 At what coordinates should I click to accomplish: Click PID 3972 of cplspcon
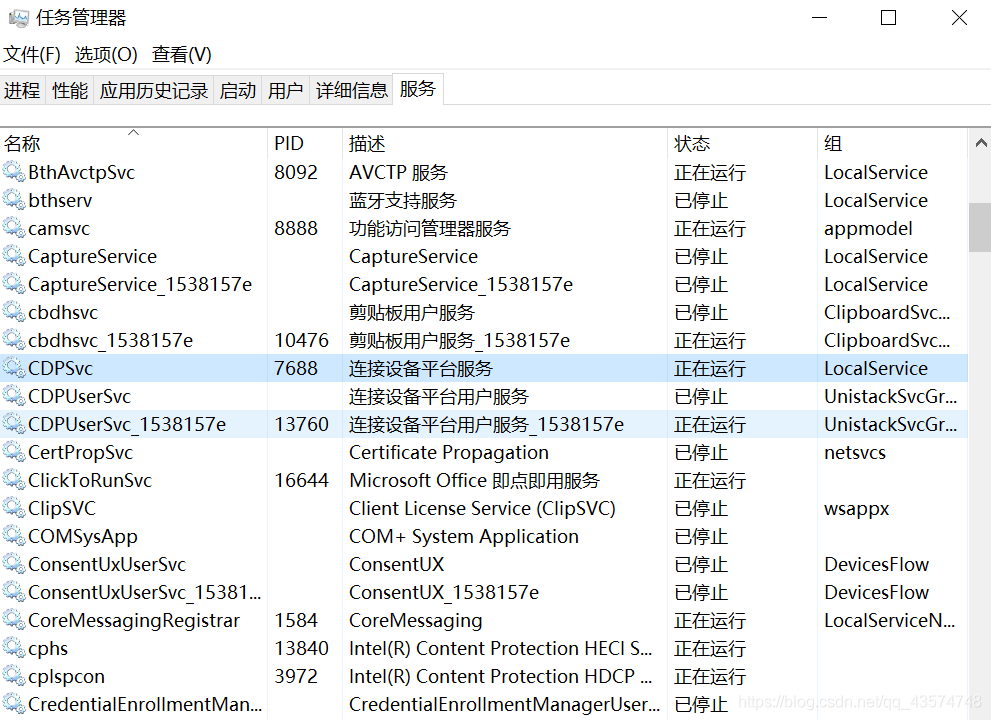296,676
